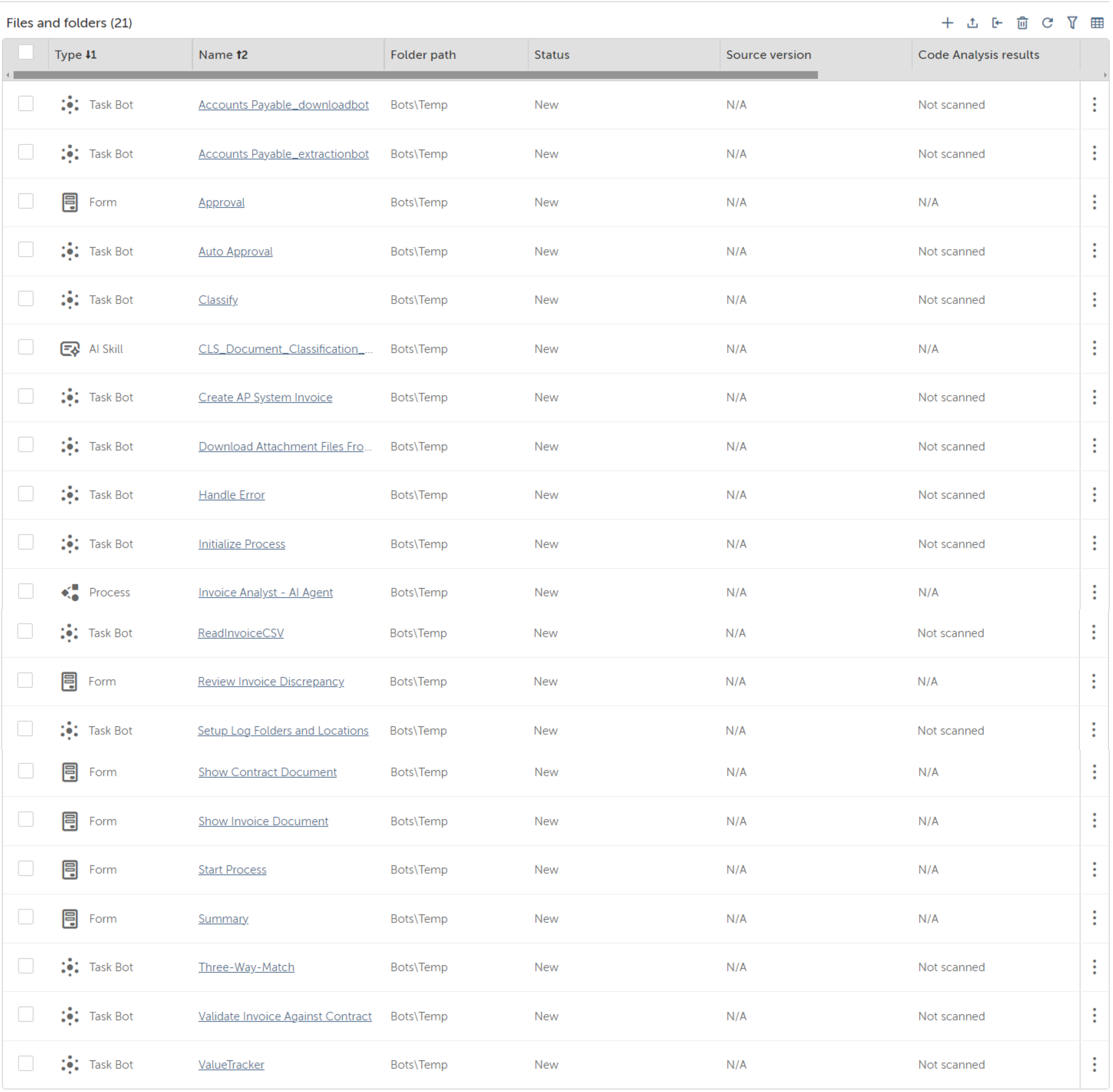Viewport: 1113px width, 1092px height.
Task: Check the select-all checkbox in header
Action: [x=26, y=52]
